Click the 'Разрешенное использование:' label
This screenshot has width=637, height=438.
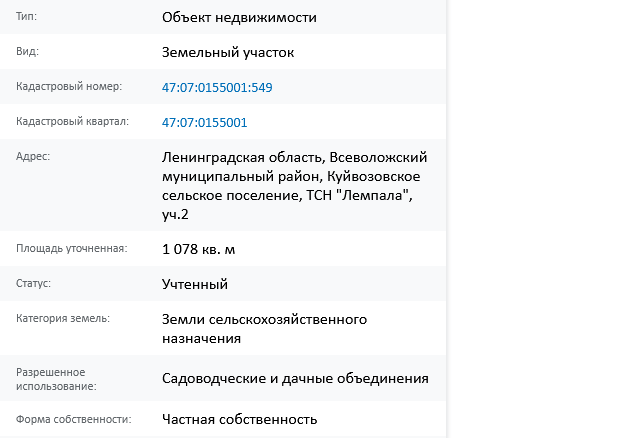56,379
